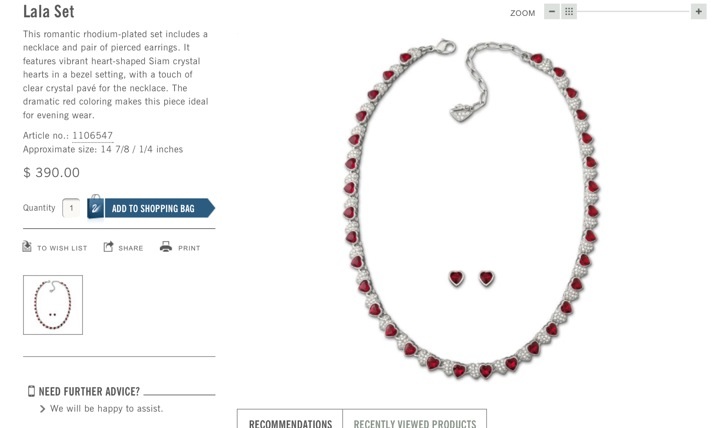Click the wish list icon

click(x=27, y=247)
